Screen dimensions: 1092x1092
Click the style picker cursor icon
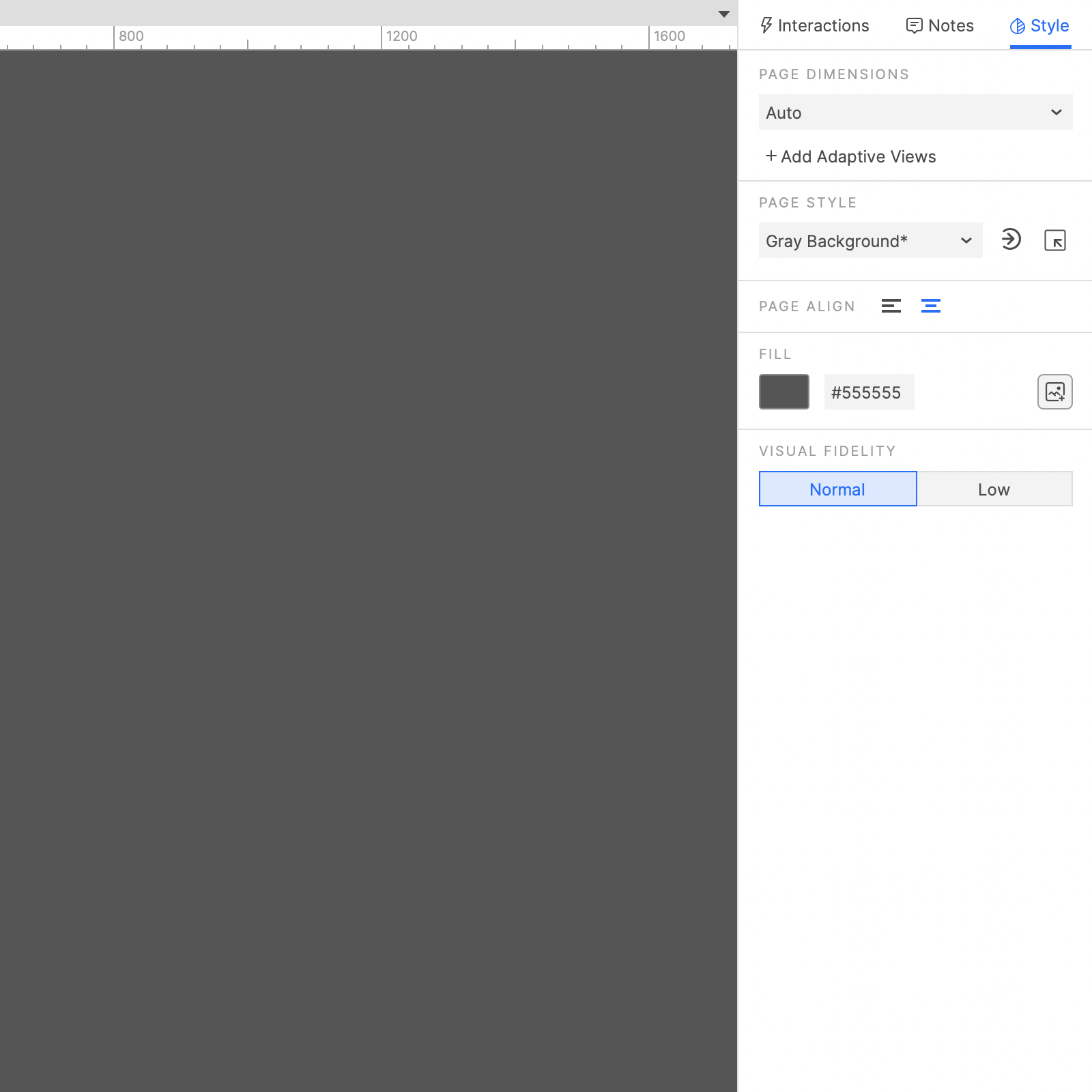pyautogui.click(x=1055, y=240)
